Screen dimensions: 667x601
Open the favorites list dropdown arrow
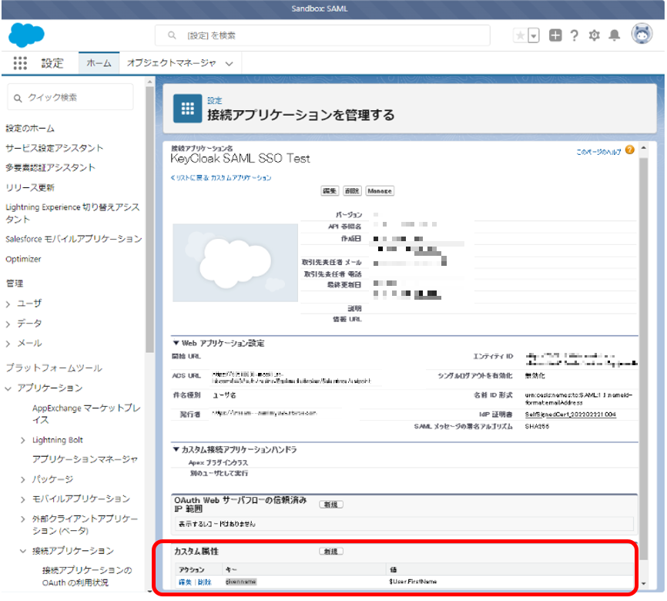coord(533,36)
